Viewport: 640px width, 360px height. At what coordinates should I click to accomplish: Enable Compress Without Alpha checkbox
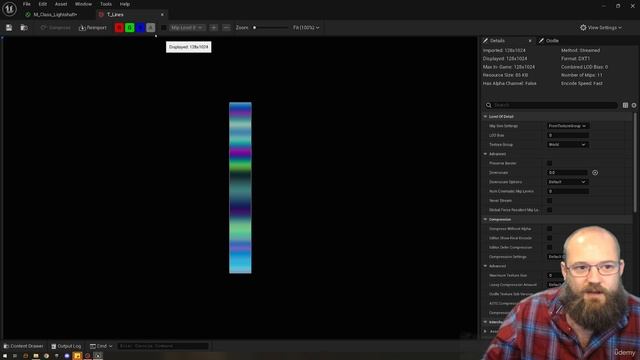(x=549, y=229)
